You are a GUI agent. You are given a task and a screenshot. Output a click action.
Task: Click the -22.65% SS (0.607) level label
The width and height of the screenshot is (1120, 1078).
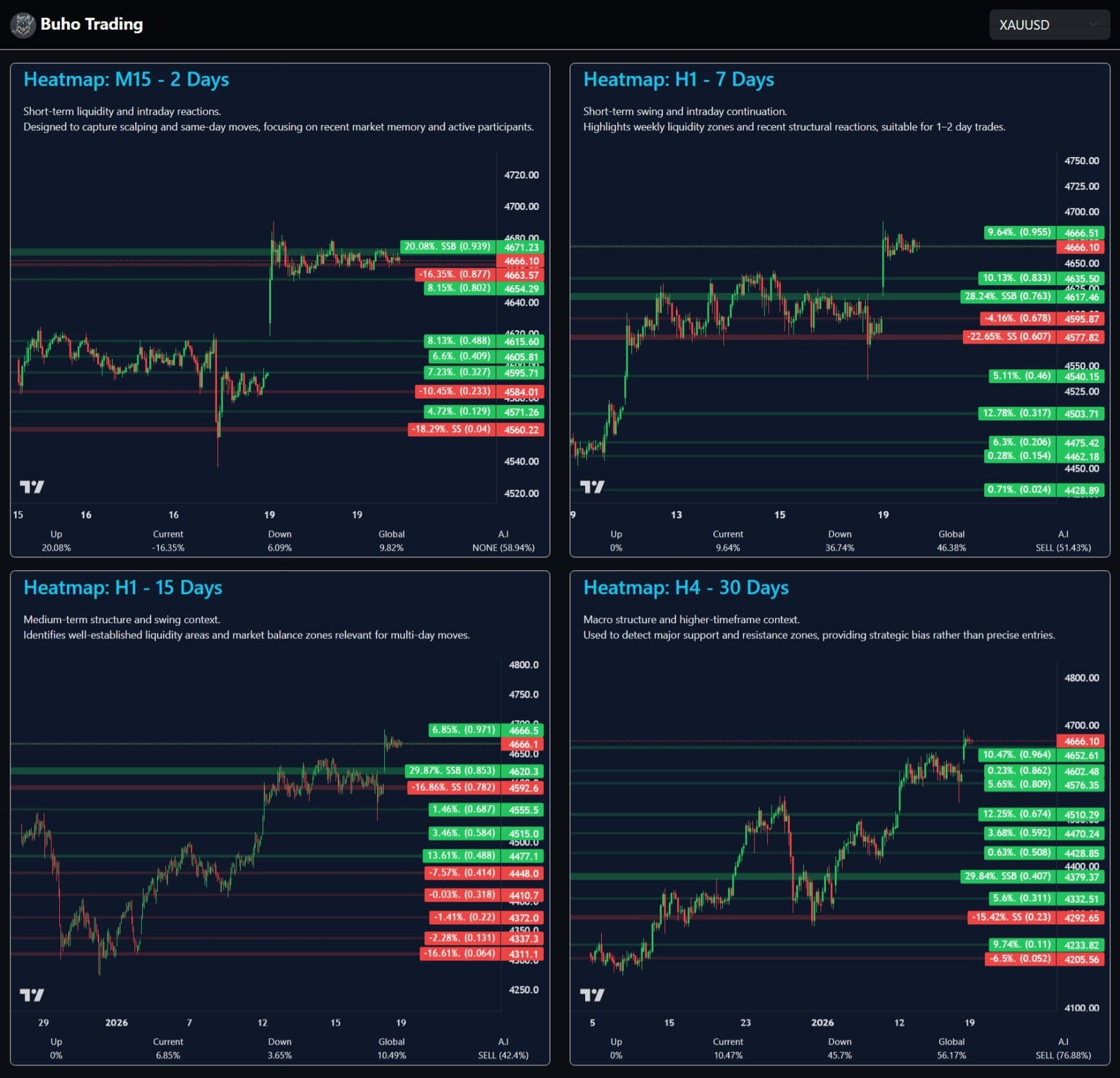(1009, 337)
